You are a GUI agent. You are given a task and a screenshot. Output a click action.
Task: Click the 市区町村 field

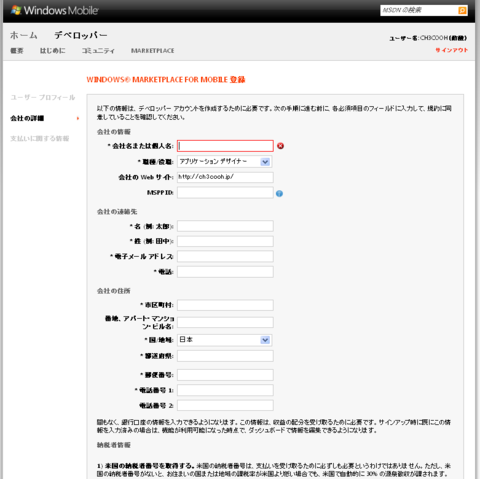(225, 305)
